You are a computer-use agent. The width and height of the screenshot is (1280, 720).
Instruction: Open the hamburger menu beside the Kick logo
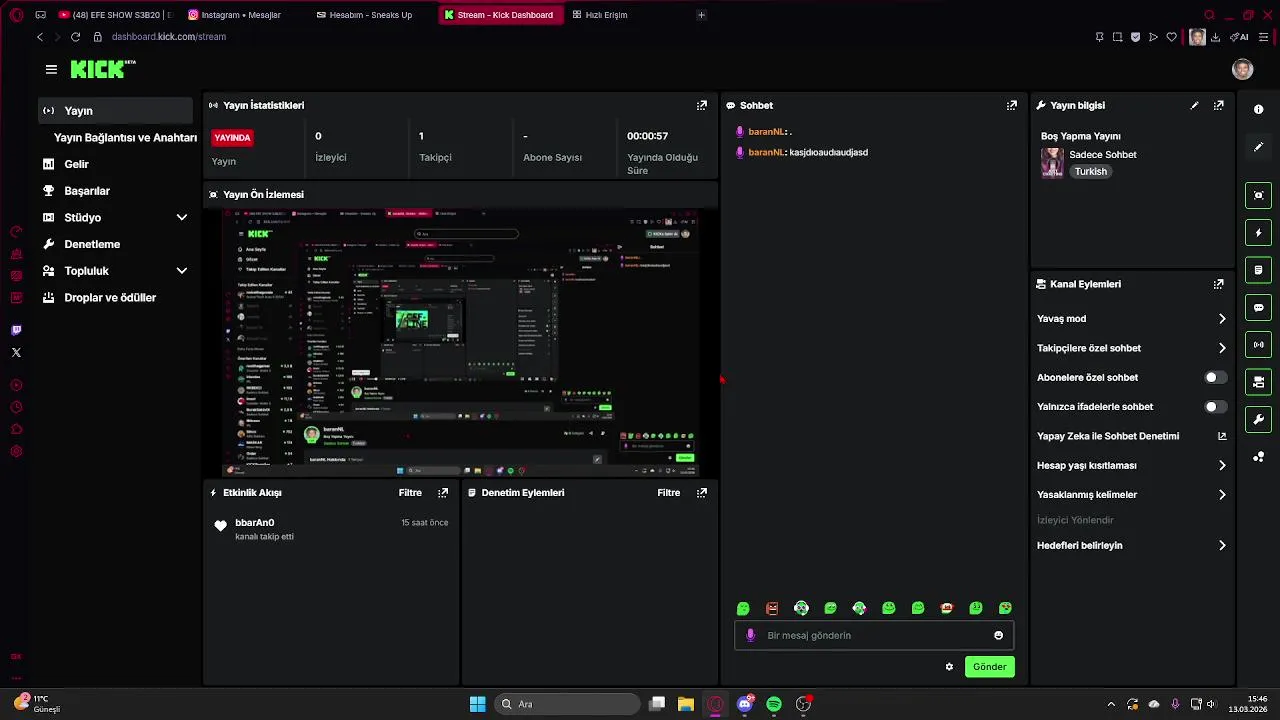(x=51, y=69)
